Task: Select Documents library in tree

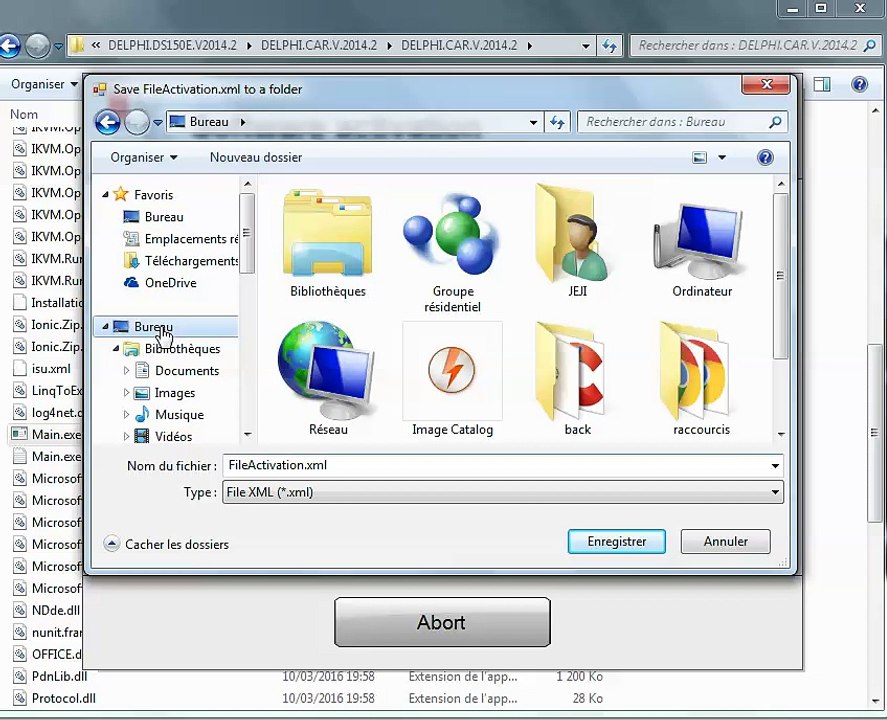Action: point(176,370)
